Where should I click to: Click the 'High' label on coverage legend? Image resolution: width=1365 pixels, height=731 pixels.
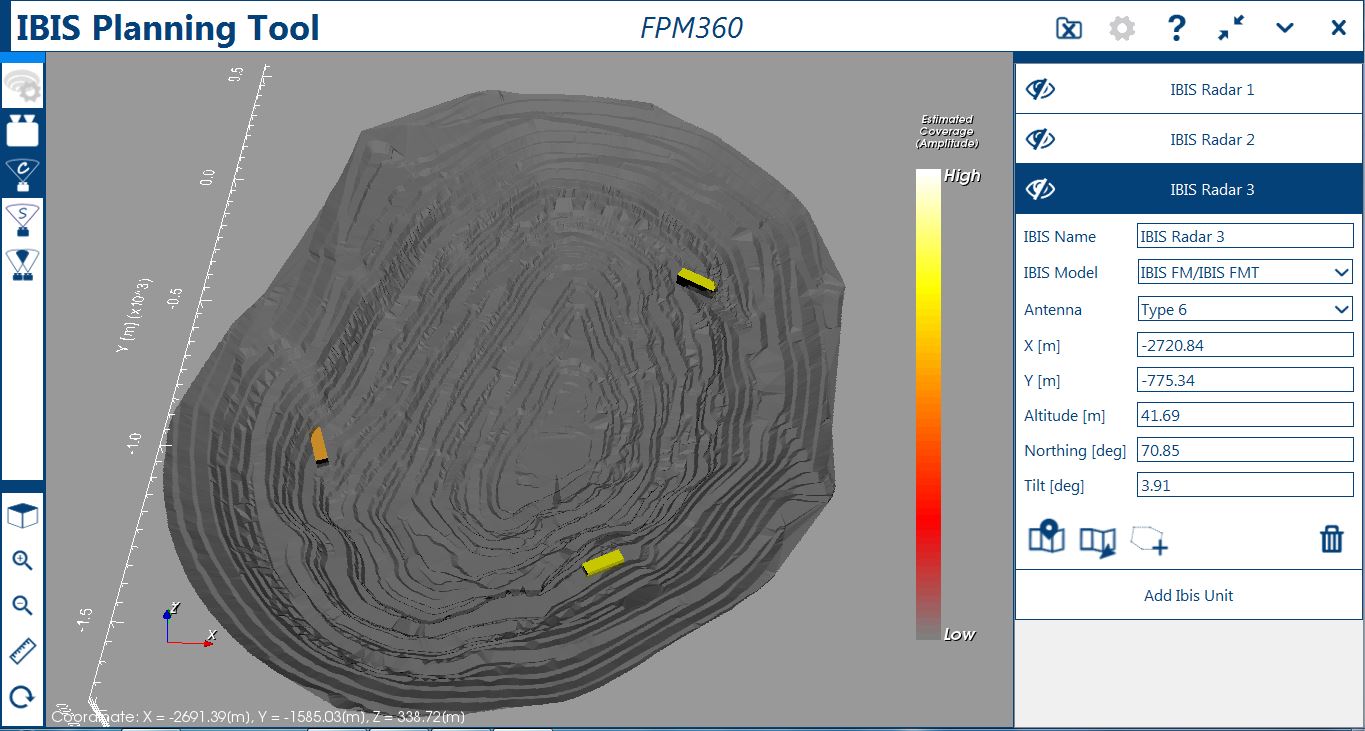962,176
